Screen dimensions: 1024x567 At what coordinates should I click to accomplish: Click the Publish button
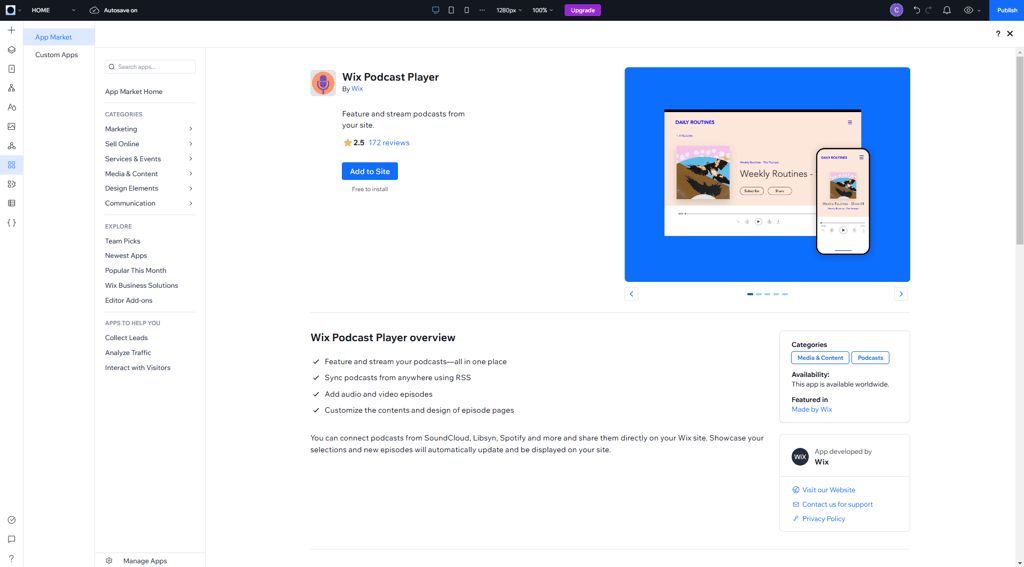[x=1006, y=10]
